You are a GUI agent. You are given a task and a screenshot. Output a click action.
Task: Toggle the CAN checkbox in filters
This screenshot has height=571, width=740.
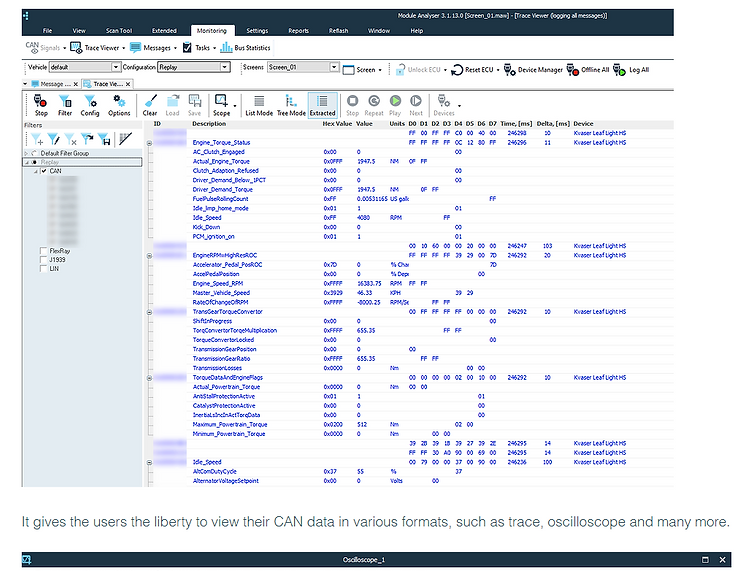click(x=44, y=171)
